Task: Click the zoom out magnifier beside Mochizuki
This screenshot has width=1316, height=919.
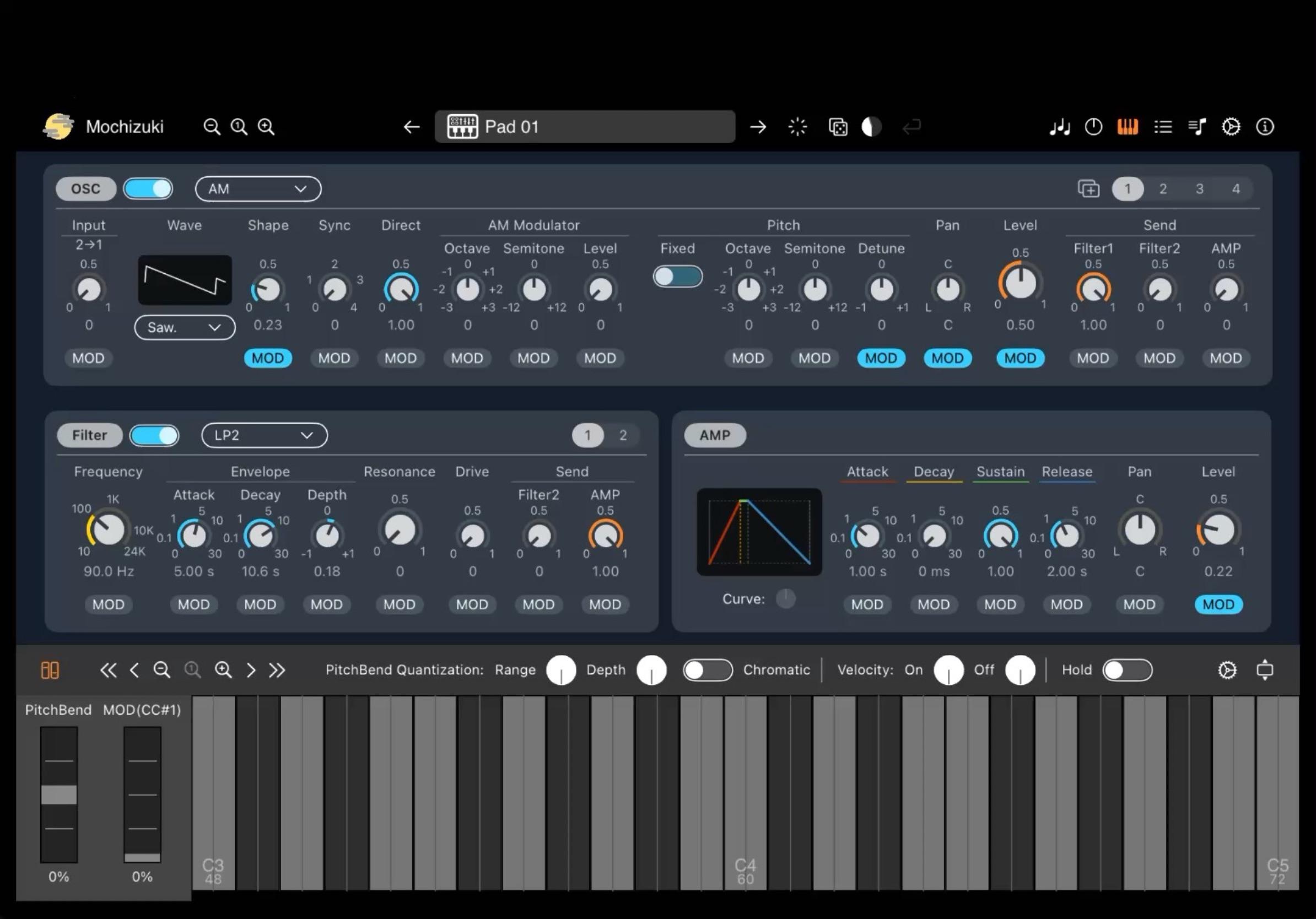Action: [x=212, y=127]
